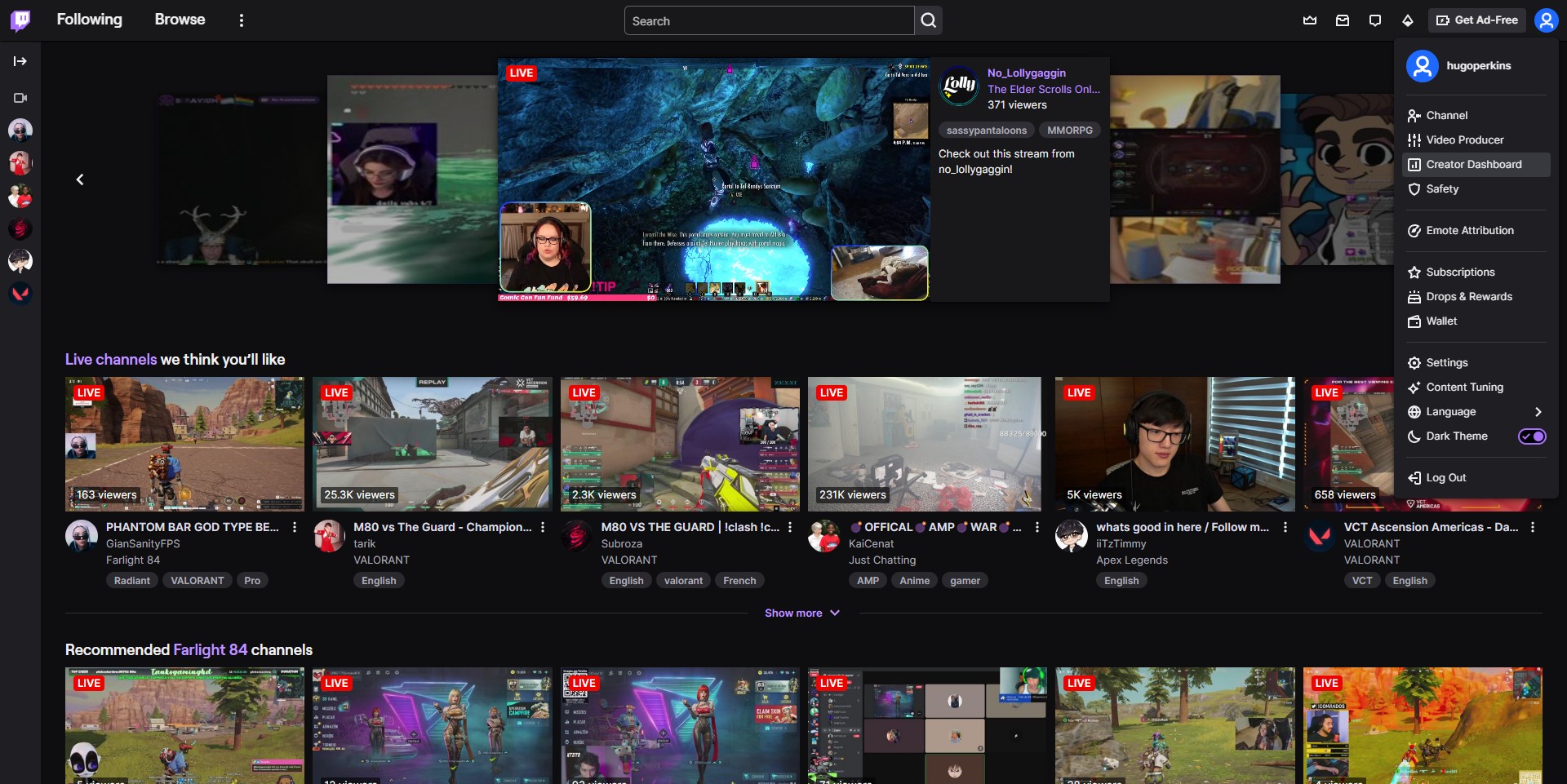Open Video Producer from user menu
Image resolution: width=1567 pixels, height=784 pixels.
(1476, 140)
